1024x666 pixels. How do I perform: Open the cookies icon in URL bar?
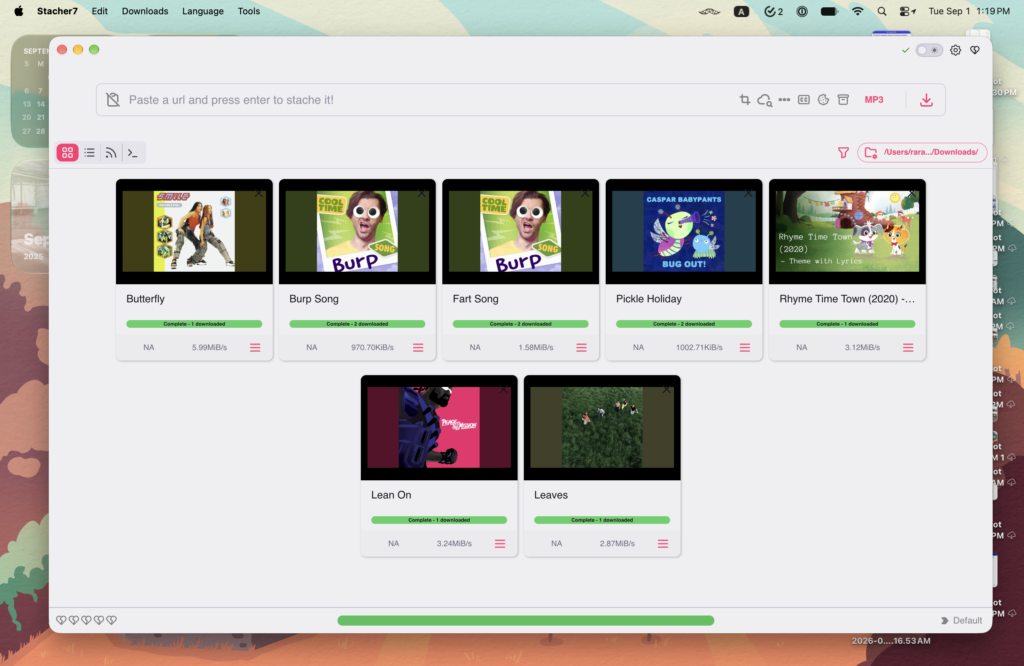tap(824, 100)
